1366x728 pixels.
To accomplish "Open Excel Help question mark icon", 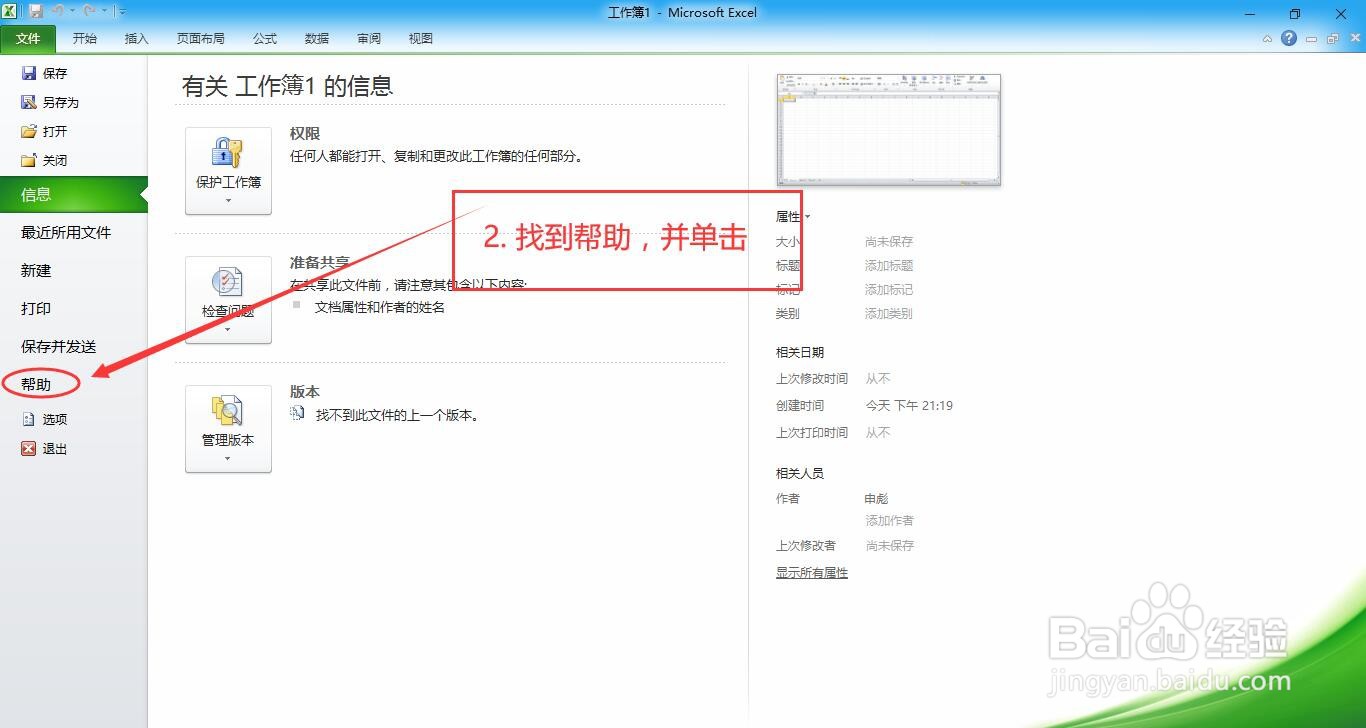I will (1289, 38).
